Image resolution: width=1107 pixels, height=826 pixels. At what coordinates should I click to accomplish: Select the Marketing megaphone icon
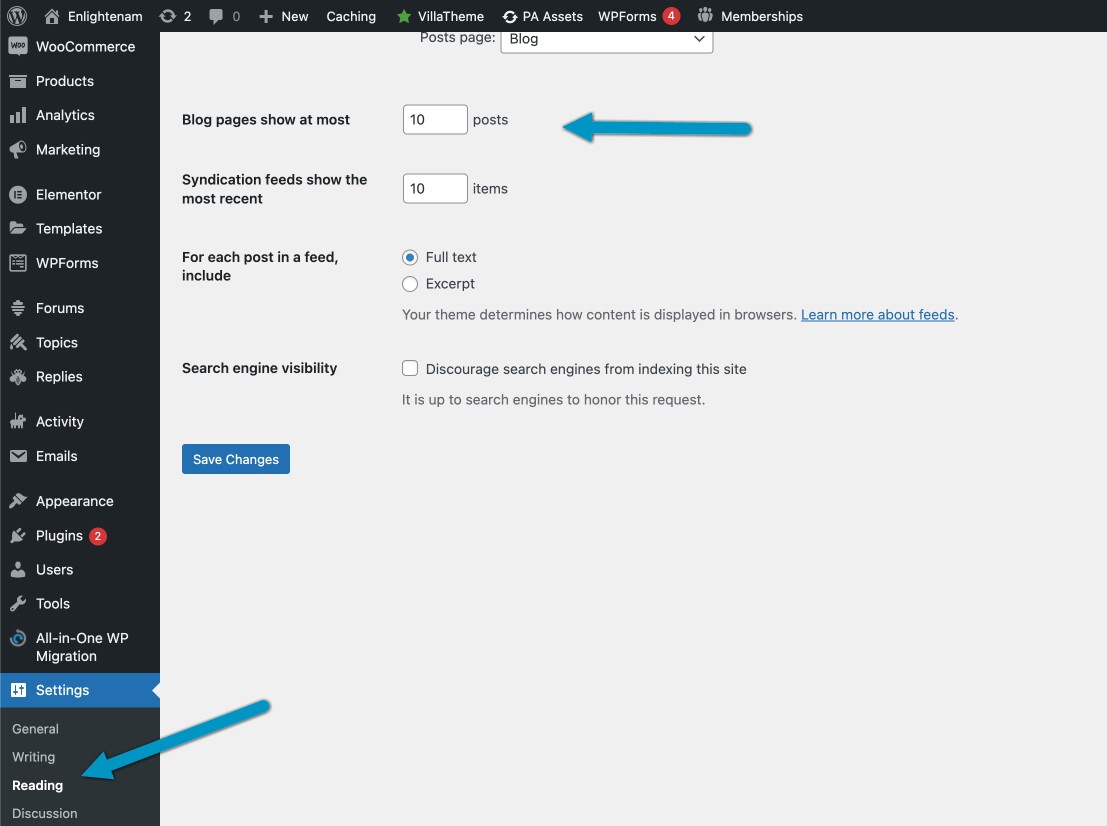pos(18,150)
